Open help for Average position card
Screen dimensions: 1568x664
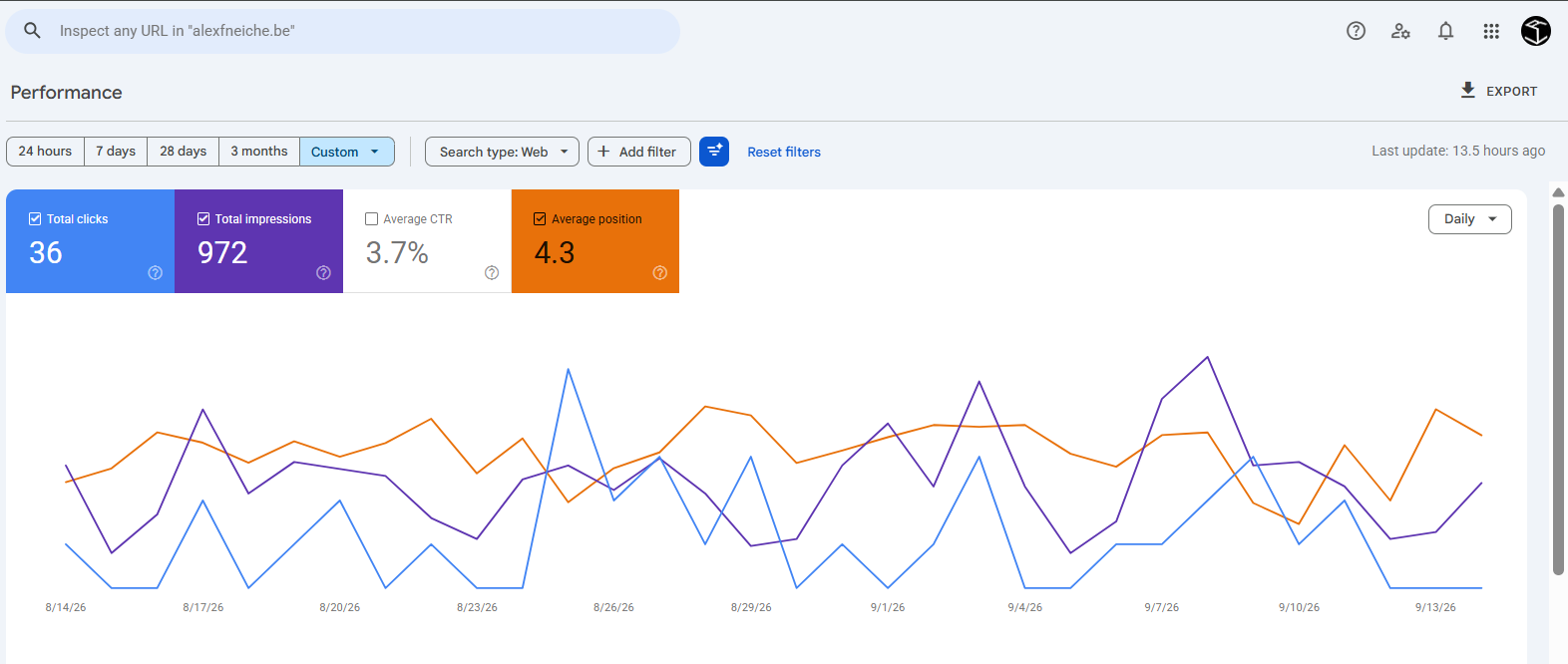[x=660, y=273]
